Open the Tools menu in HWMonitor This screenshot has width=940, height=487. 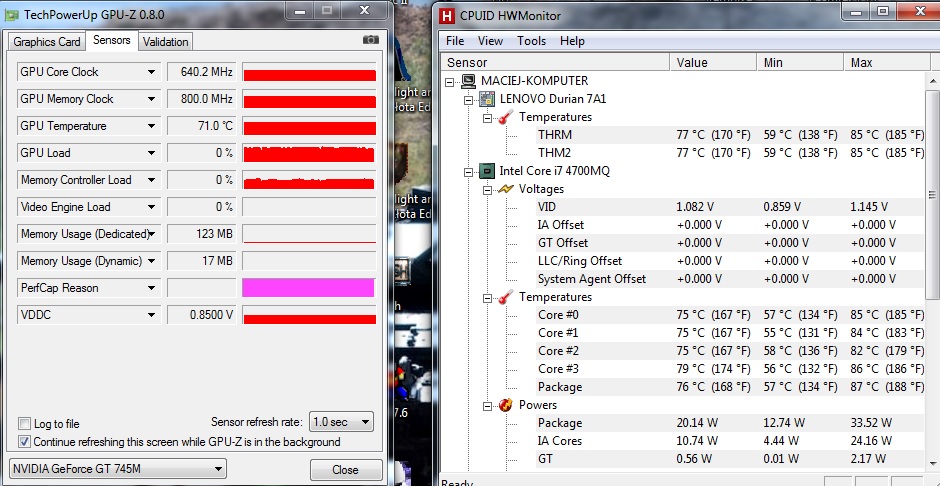[531, 41]
